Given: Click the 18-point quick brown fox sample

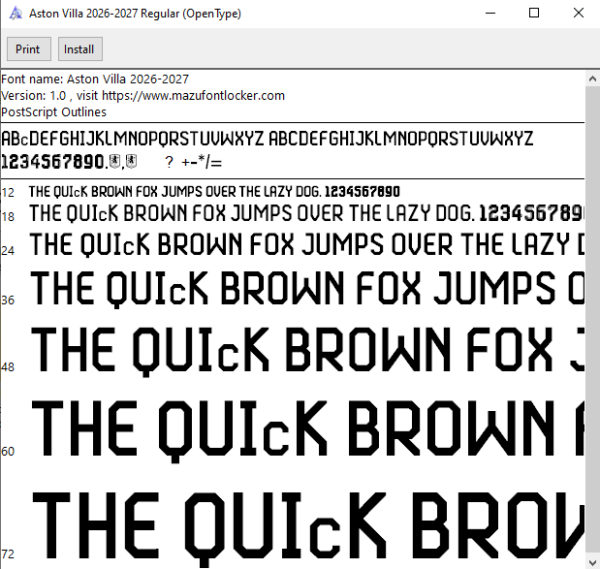Looking at the screenshot, I should click(307, 214).
